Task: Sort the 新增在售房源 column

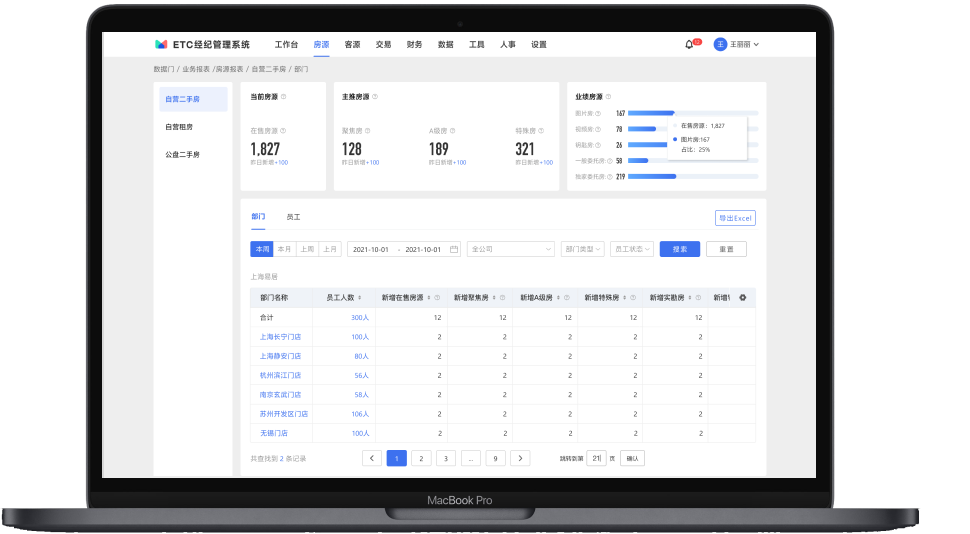Action: 429,298
